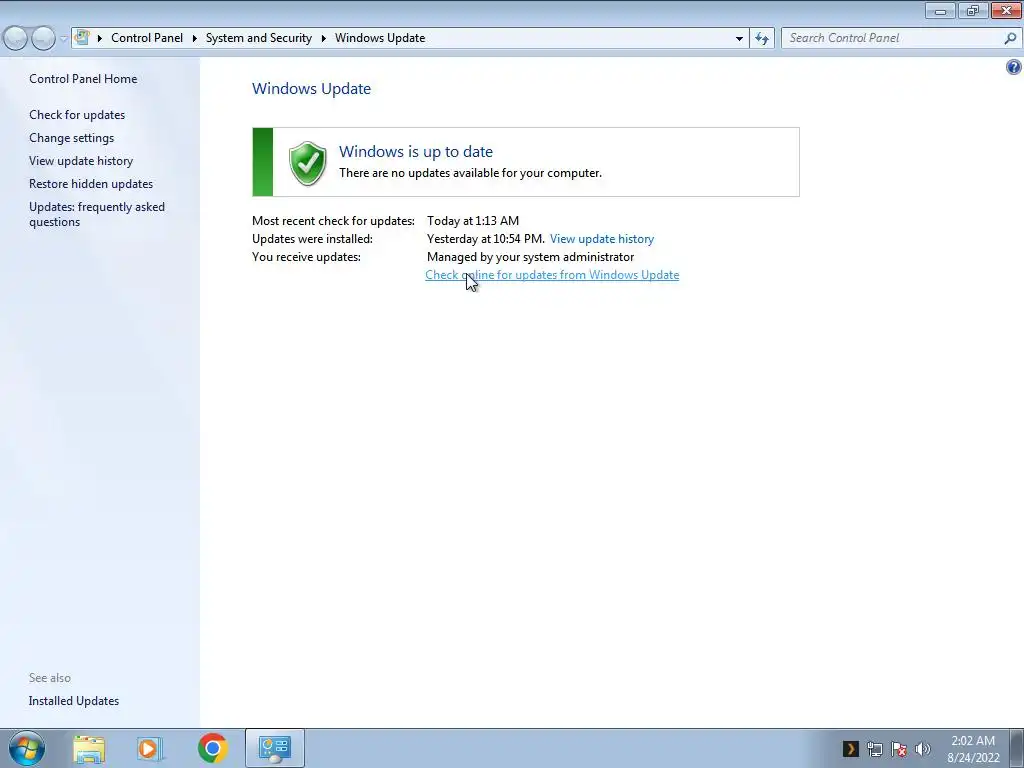The image size is (1024, 768).
Task: Close the Windows Update window
Action: [x=1006, y=10]
